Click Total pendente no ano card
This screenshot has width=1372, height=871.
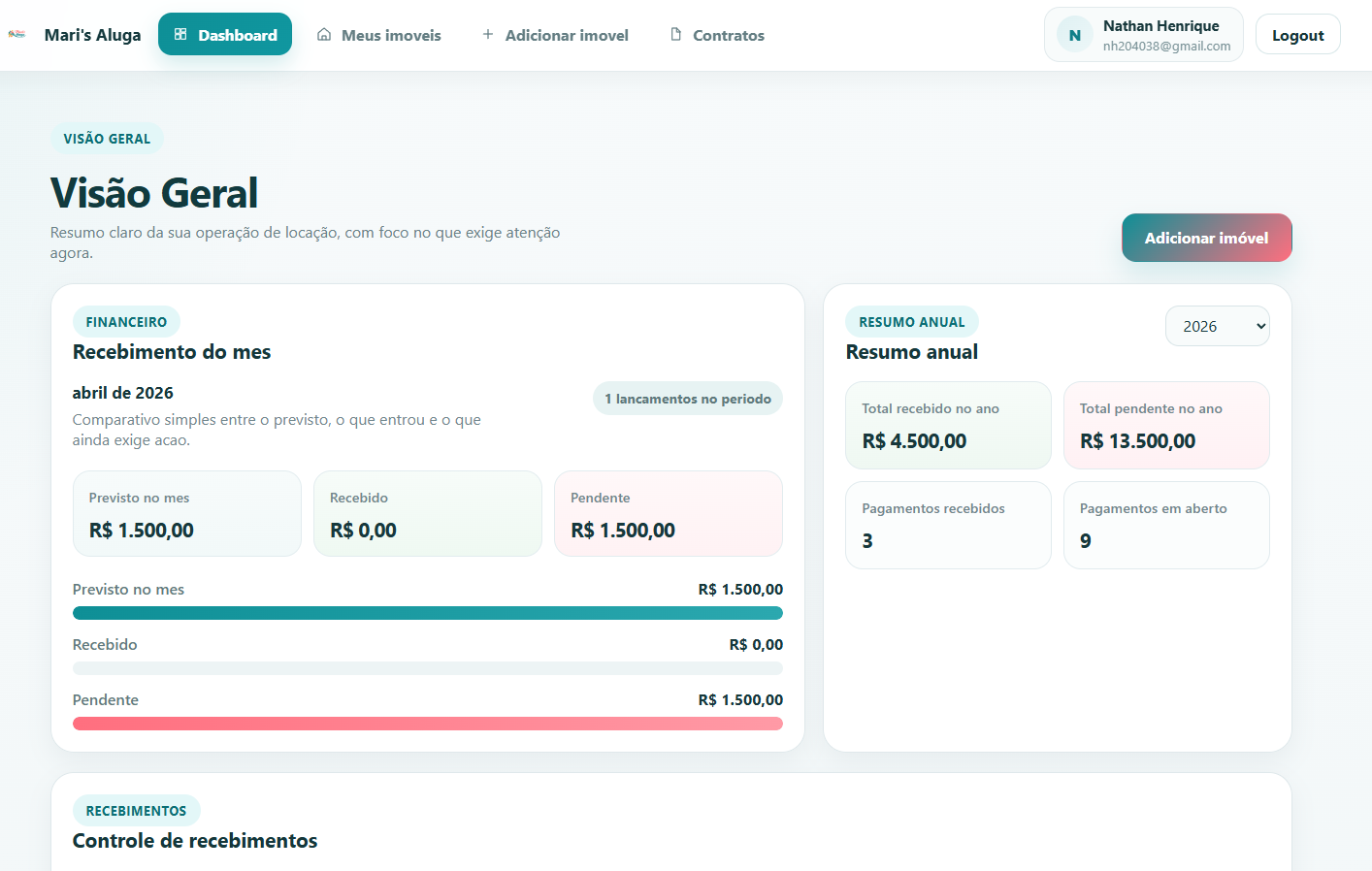[x=1166, y=425]
